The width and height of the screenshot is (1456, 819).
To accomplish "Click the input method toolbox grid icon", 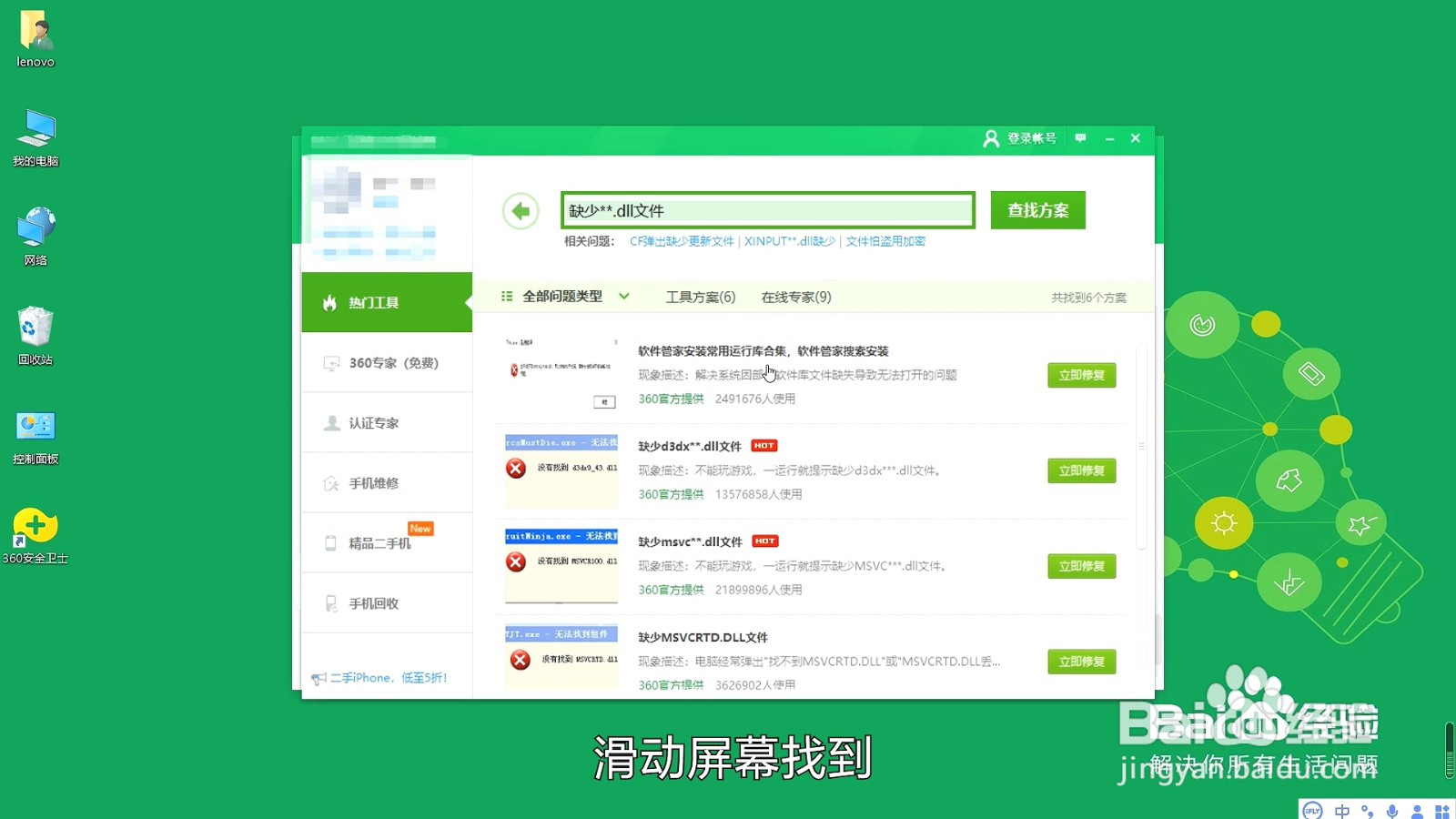I will click(1442, 811).
